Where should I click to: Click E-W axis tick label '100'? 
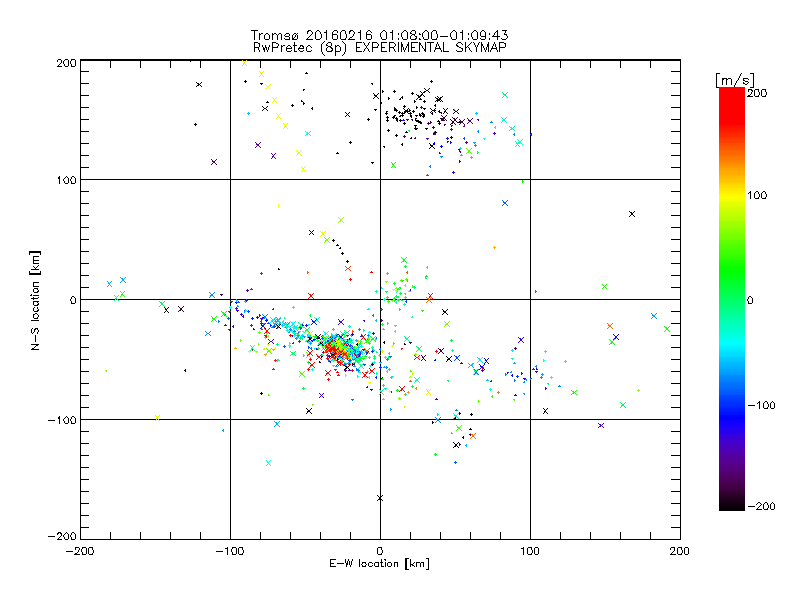pyautogui.click(x=530, y=551)
